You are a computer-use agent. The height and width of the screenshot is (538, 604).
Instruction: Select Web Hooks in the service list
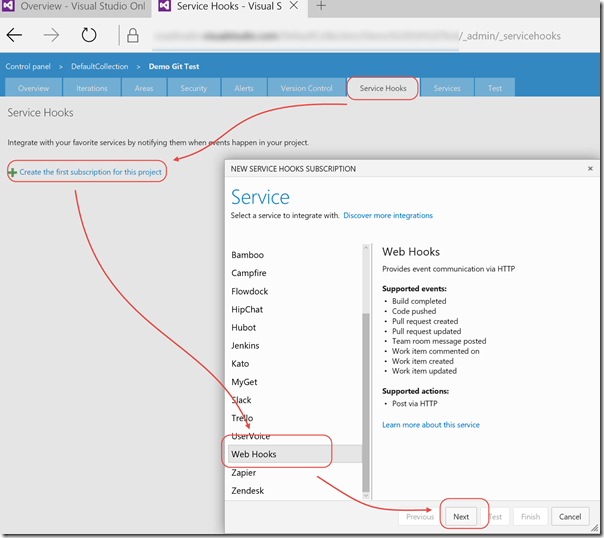(254, 454)
